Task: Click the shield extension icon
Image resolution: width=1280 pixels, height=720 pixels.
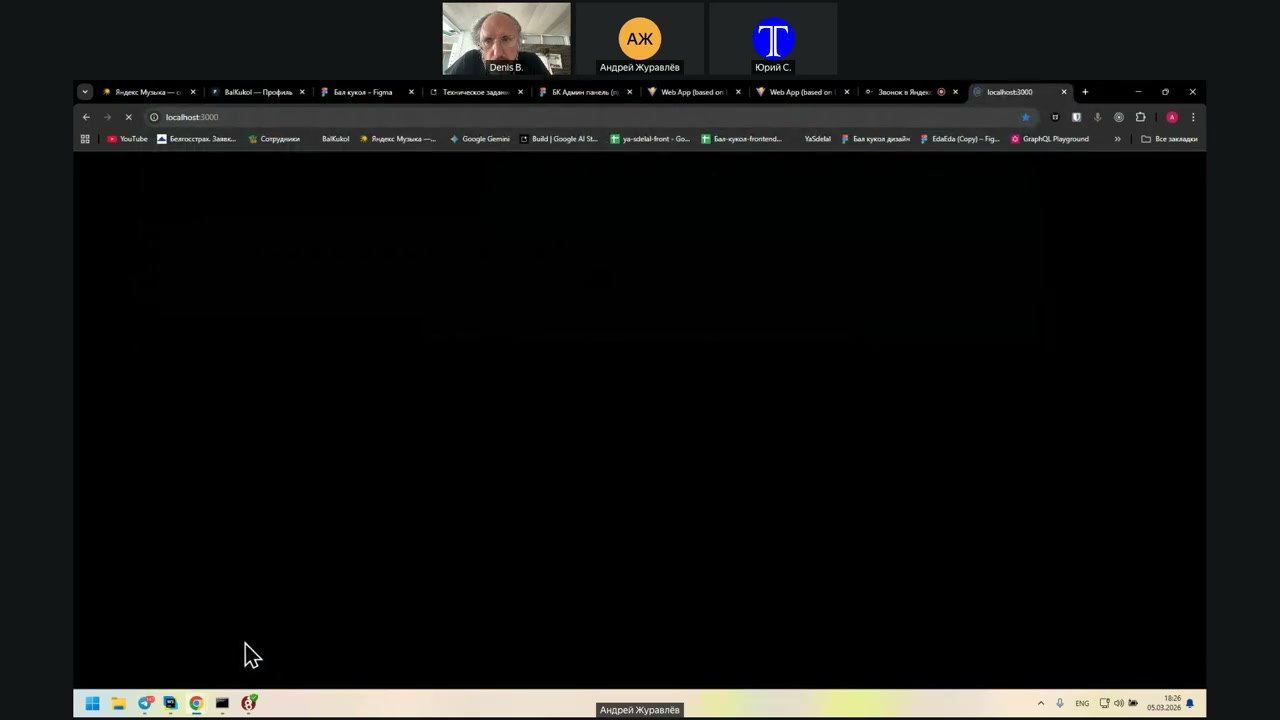Action: (1076, 117)
